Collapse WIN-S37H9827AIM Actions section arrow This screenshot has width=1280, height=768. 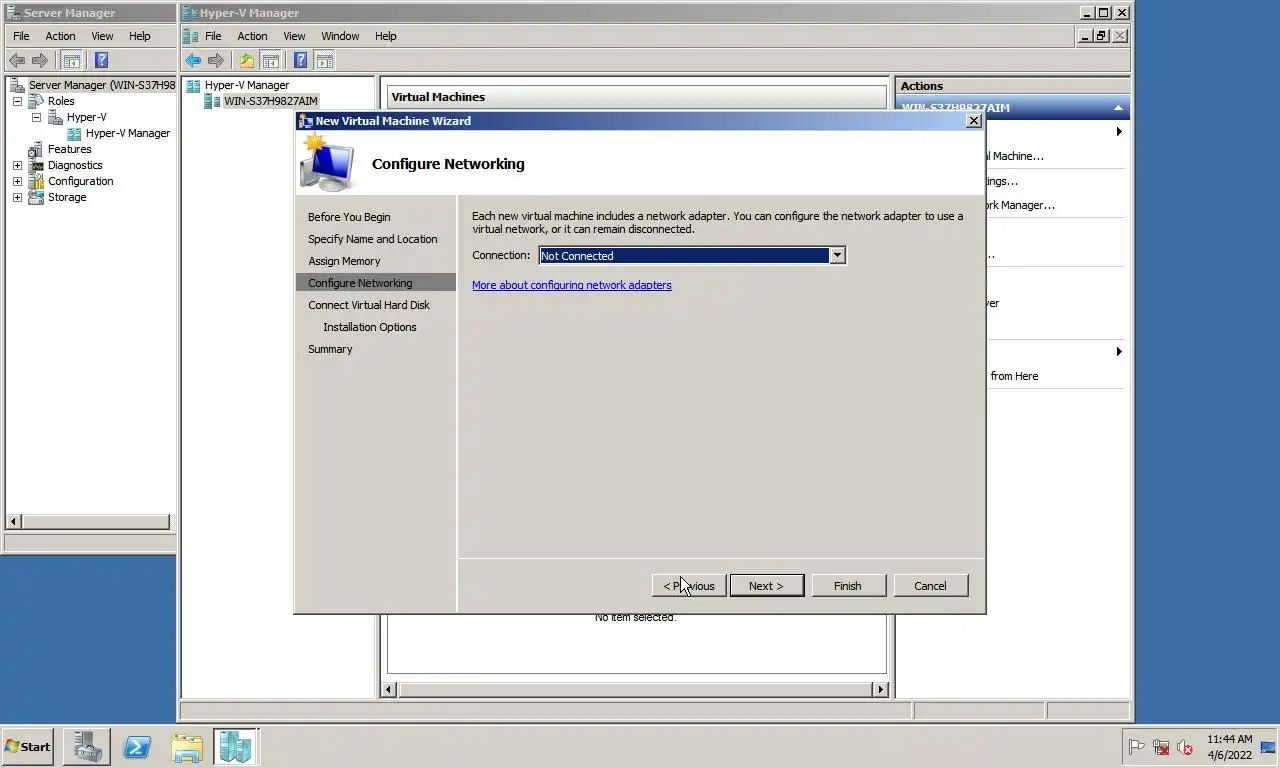[1118, 108]
